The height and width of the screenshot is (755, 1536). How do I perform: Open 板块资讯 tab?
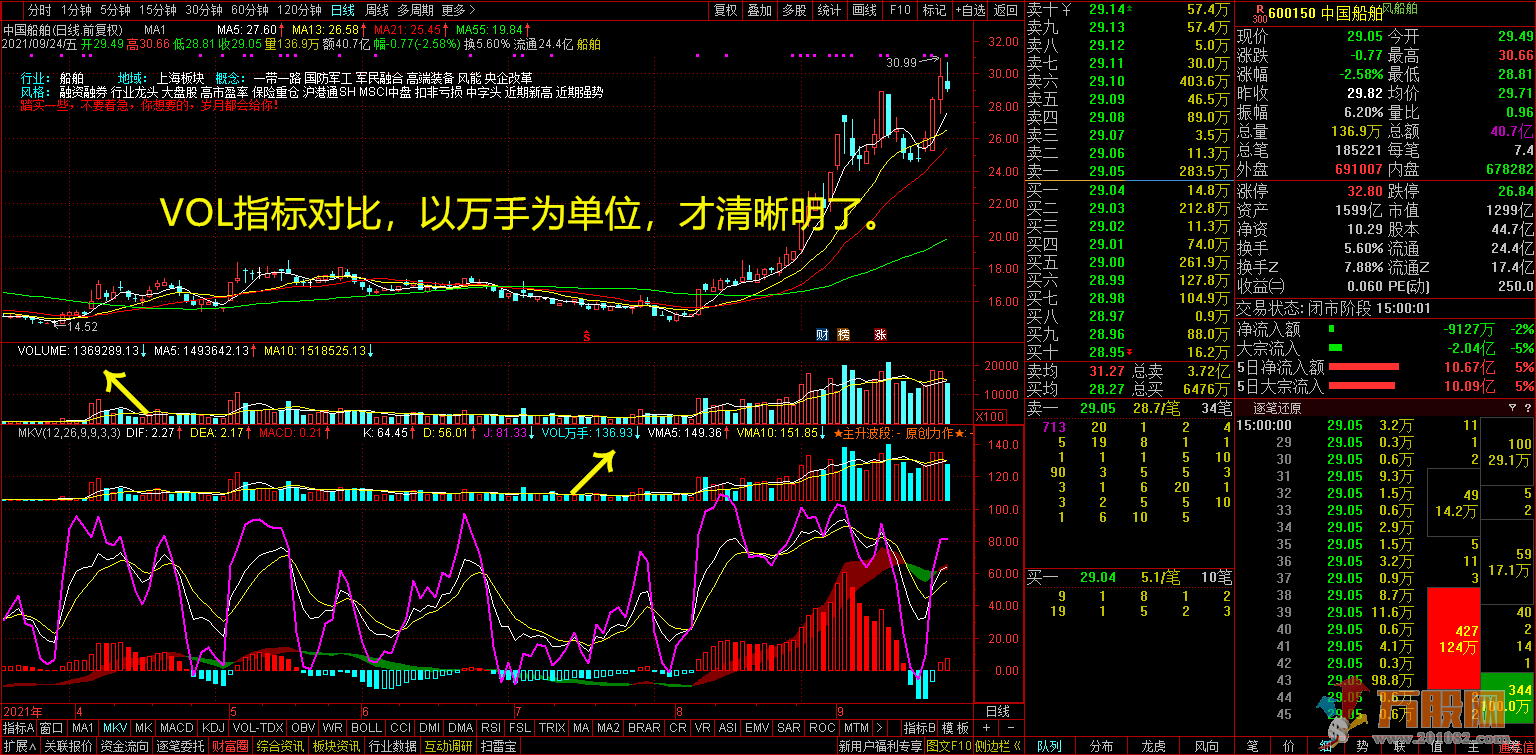pyautogui.click(x=337, y=746)
